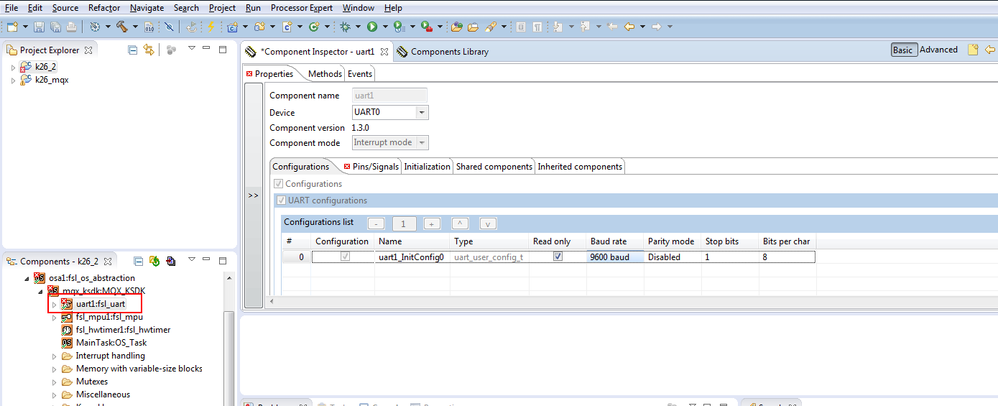Image resolution: width=998 pixels, height=406 pixels.
Task: Click the green Run icon
Action: (372, 27)
